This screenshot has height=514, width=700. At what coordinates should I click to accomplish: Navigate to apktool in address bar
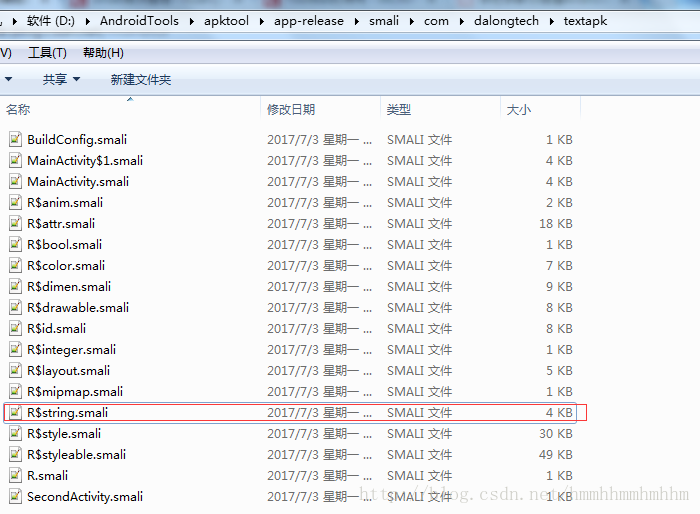[x=226, y=21]
